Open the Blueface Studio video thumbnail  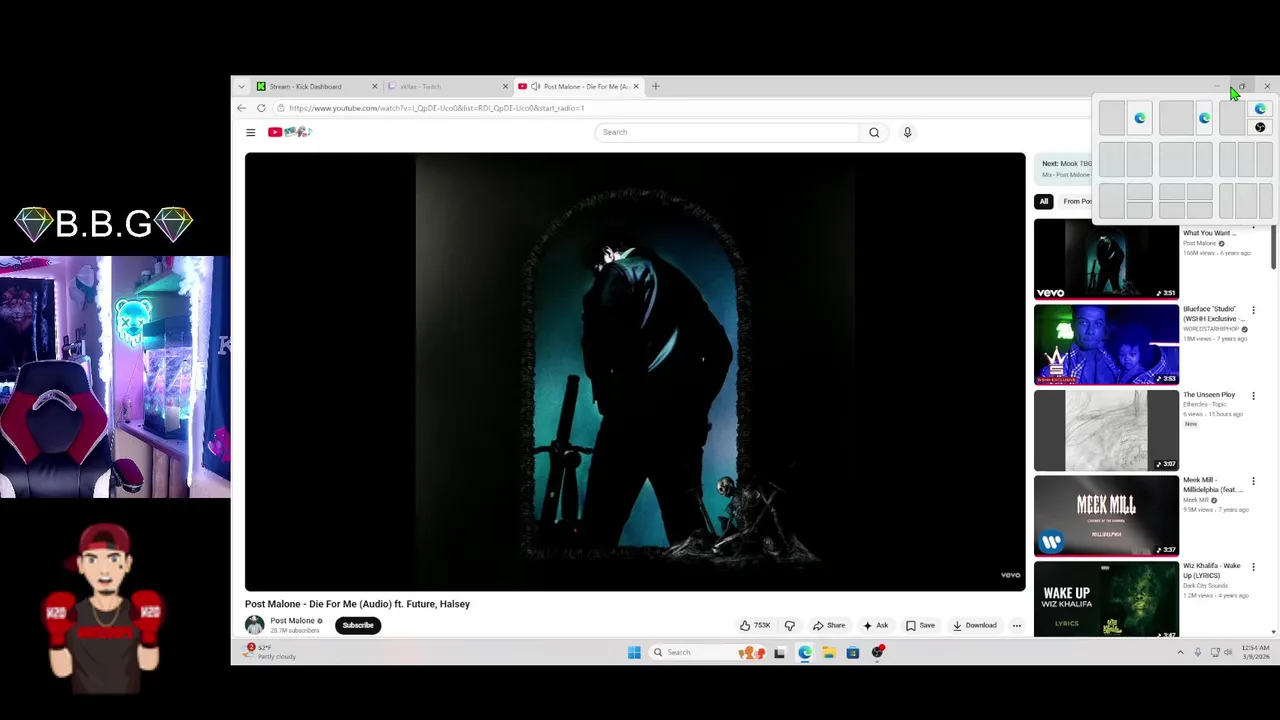pyautogui.click(x=1106, y=344)
